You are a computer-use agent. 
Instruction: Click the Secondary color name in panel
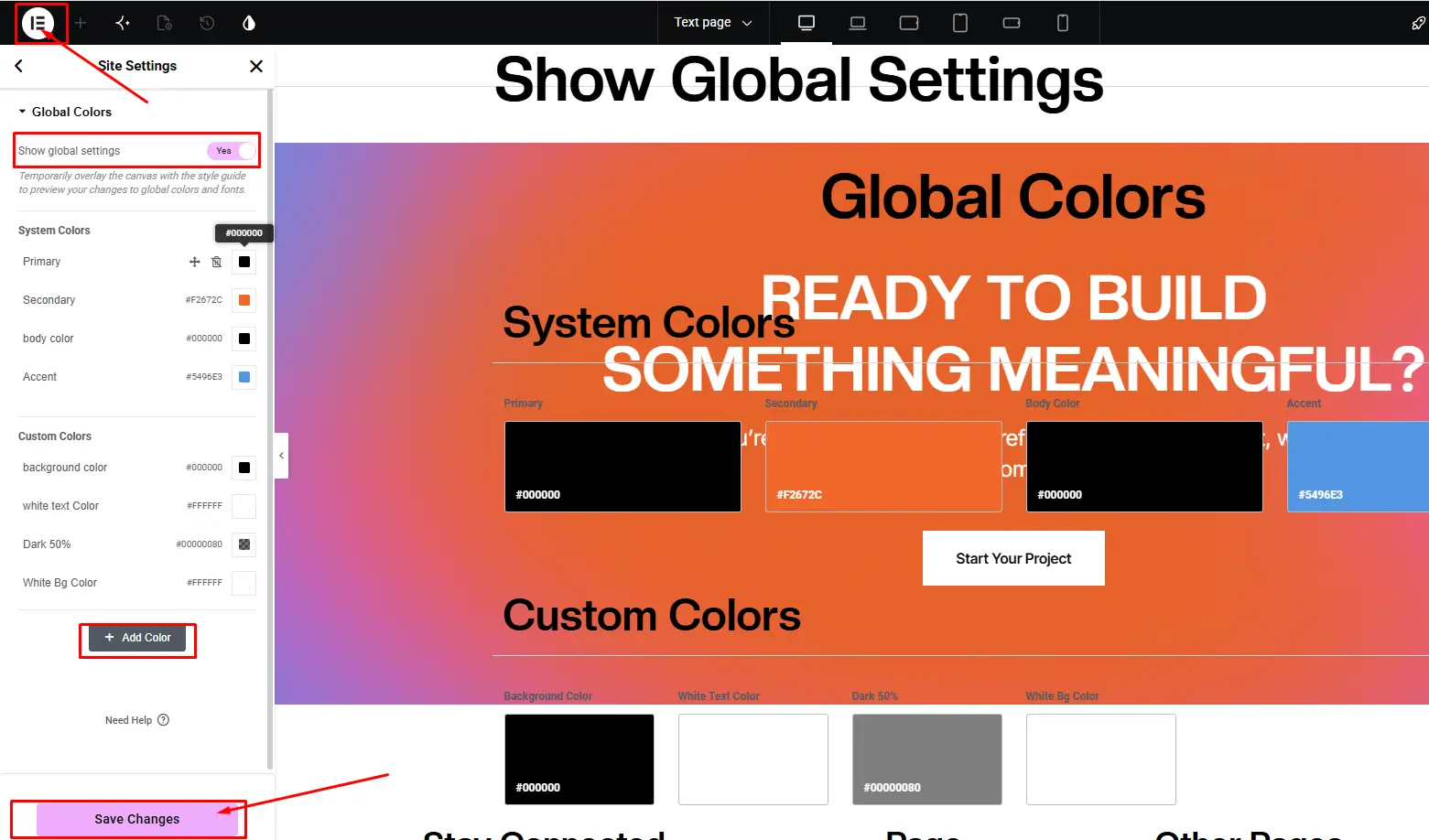pos(49,300)
